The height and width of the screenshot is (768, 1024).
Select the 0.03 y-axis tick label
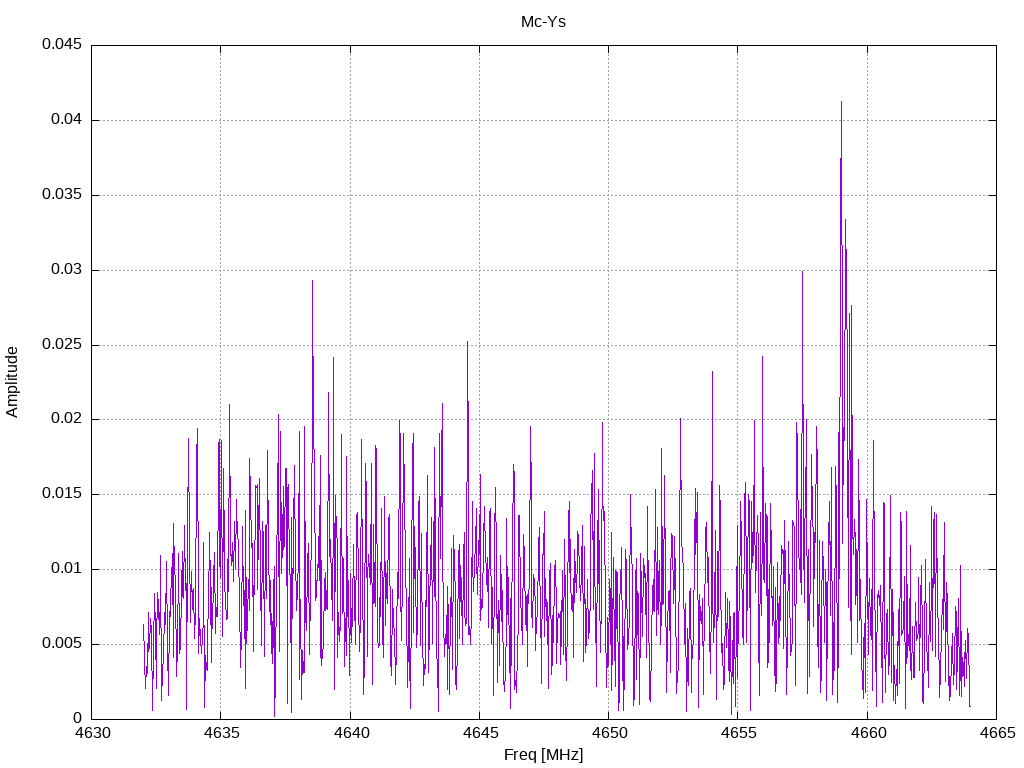click(x=65, y=270)
